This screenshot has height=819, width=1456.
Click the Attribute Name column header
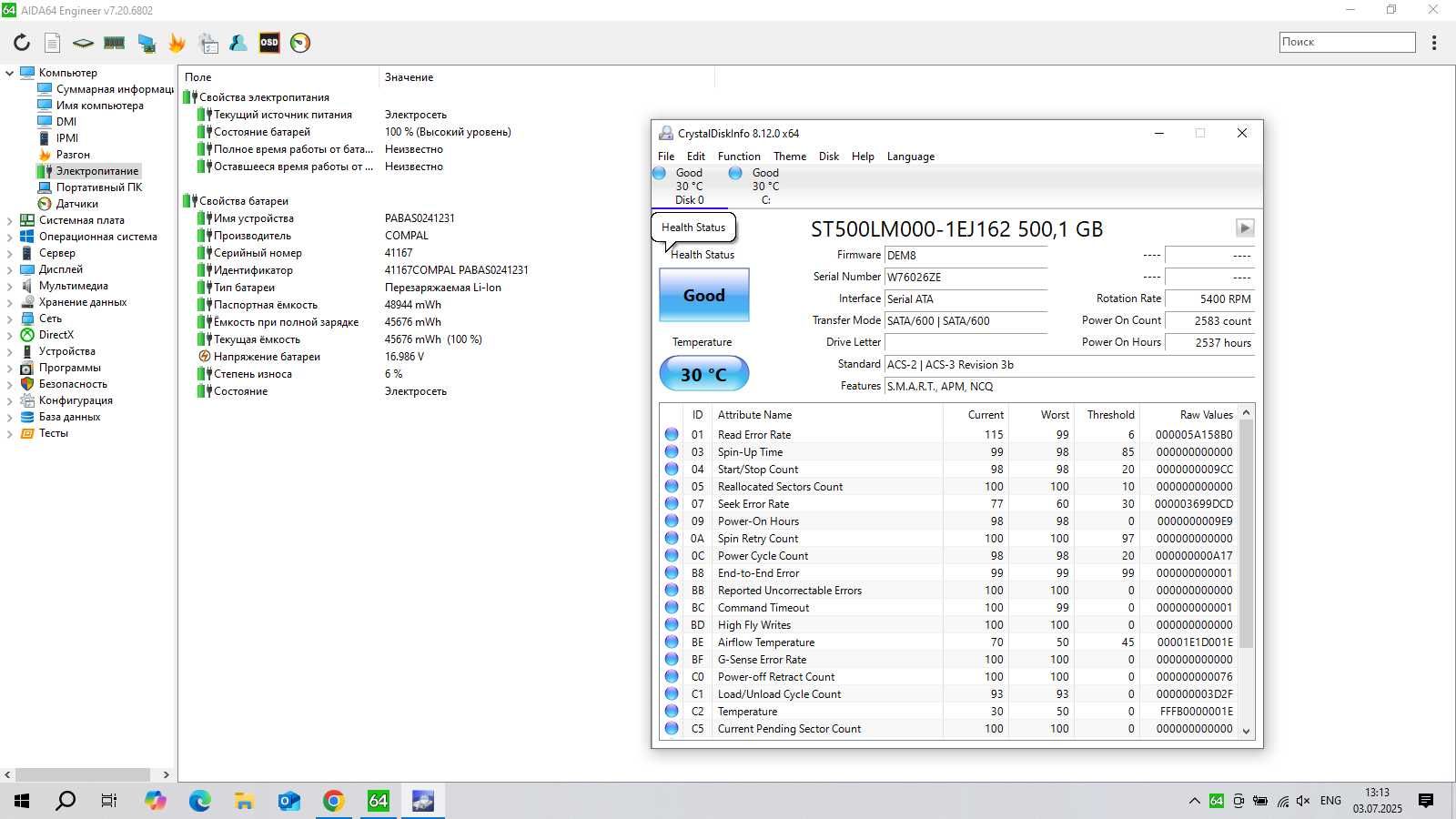point(826,415)
